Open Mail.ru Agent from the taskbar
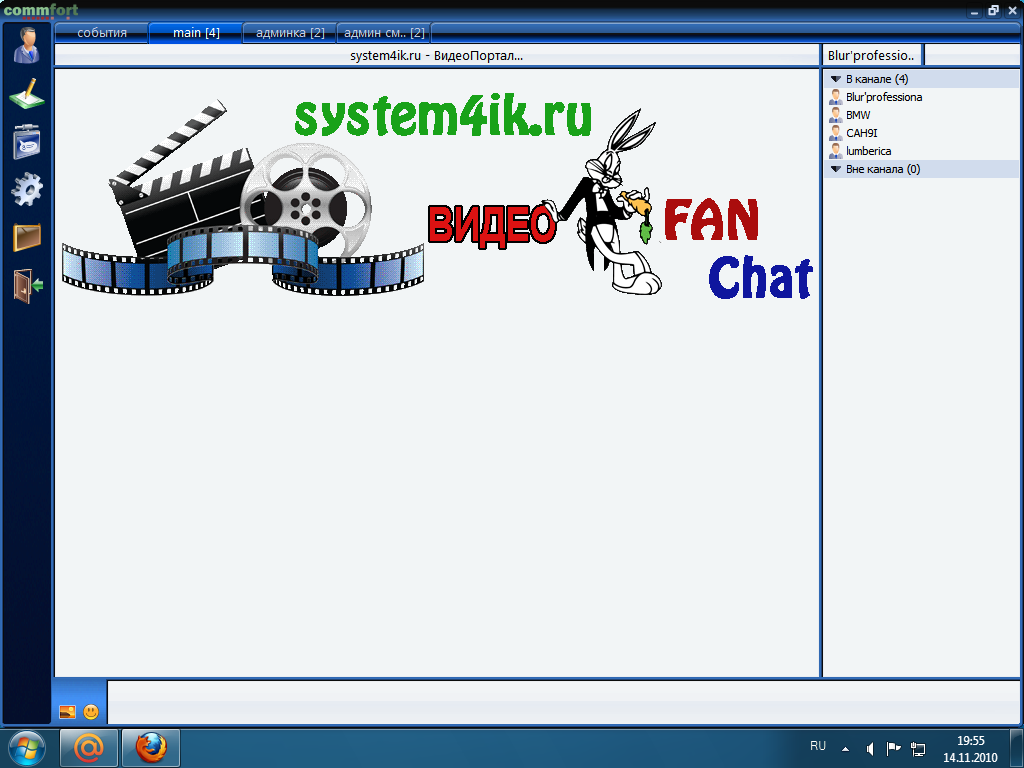This screenshot has height=768, width=1024. pyautogui.click(x=89, y=748)
